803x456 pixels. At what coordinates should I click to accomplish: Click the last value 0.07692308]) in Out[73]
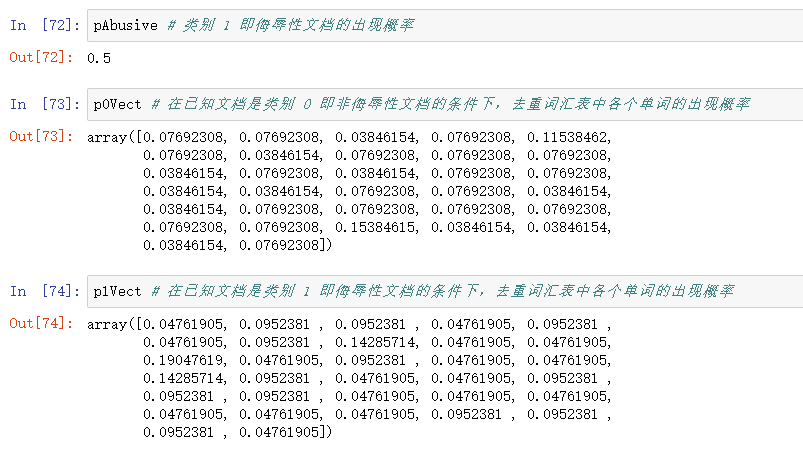pyautogui.click(x=285, y=245)
